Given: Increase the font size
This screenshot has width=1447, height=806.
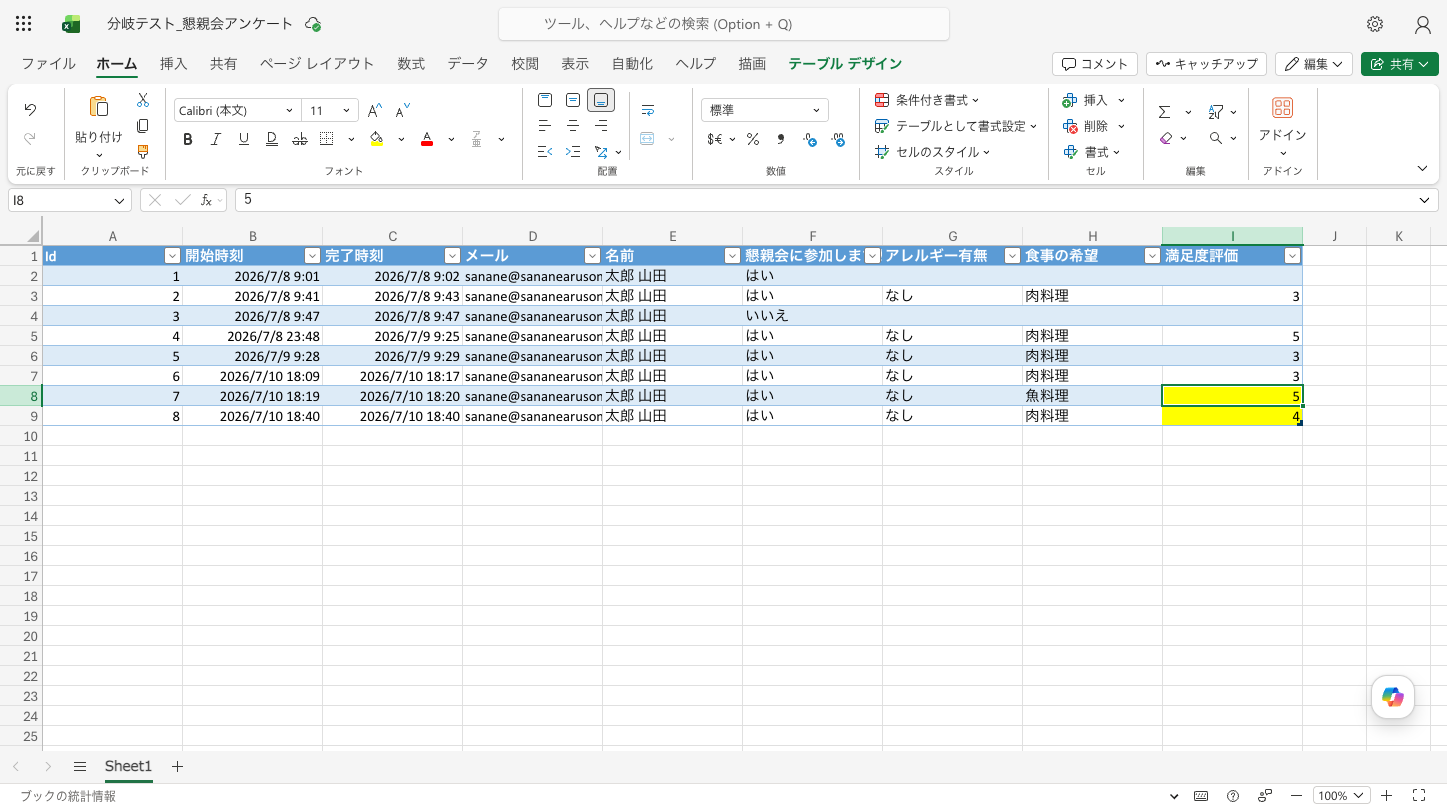Looking at the screenshot, I should coord(375,111).
